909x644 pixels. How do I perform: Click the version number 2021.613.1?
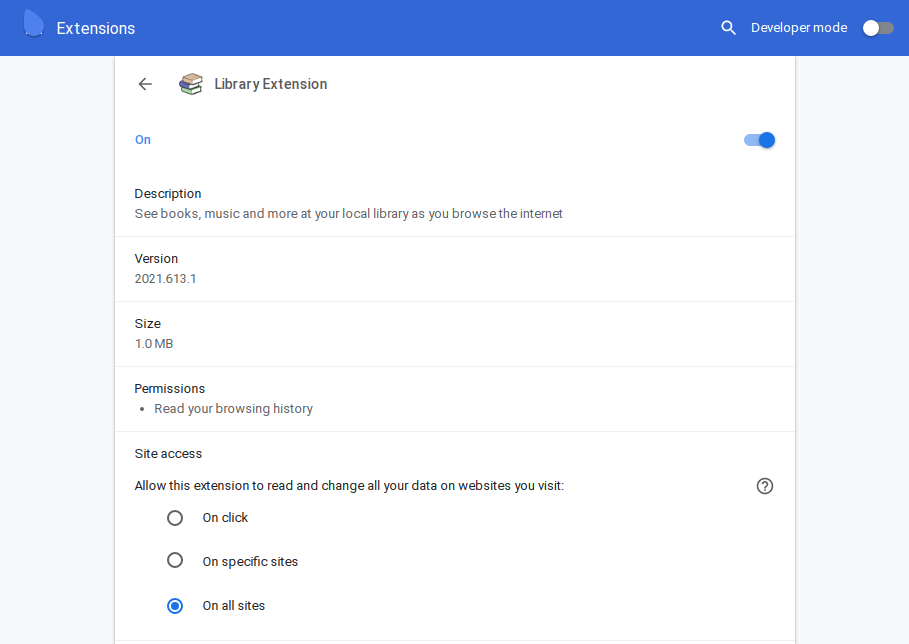point(165,279)
